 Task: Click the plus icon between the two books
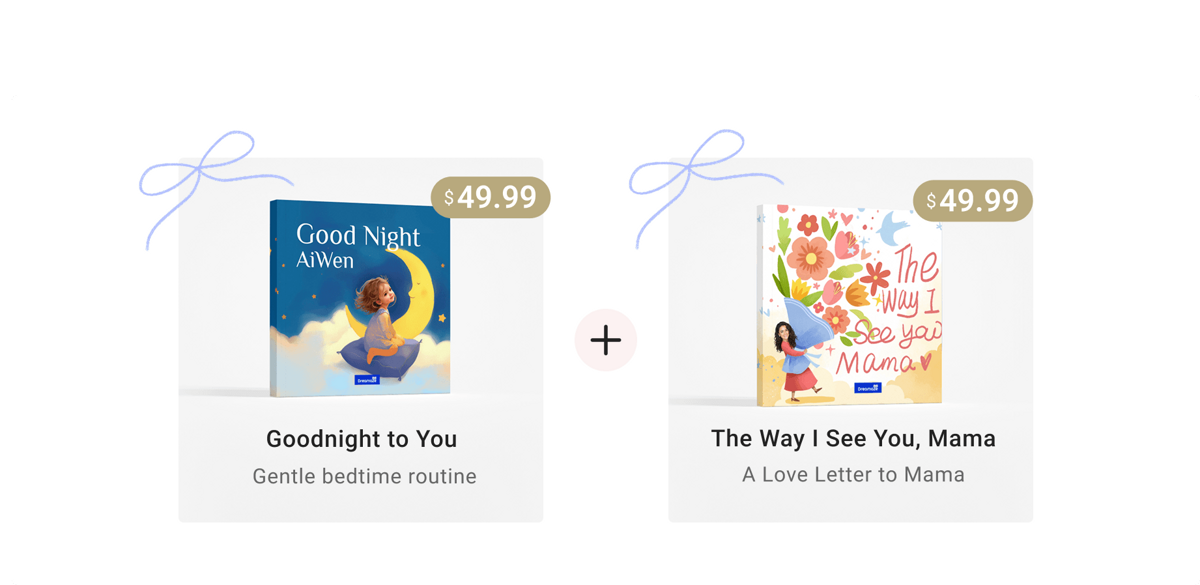point(605,340)
